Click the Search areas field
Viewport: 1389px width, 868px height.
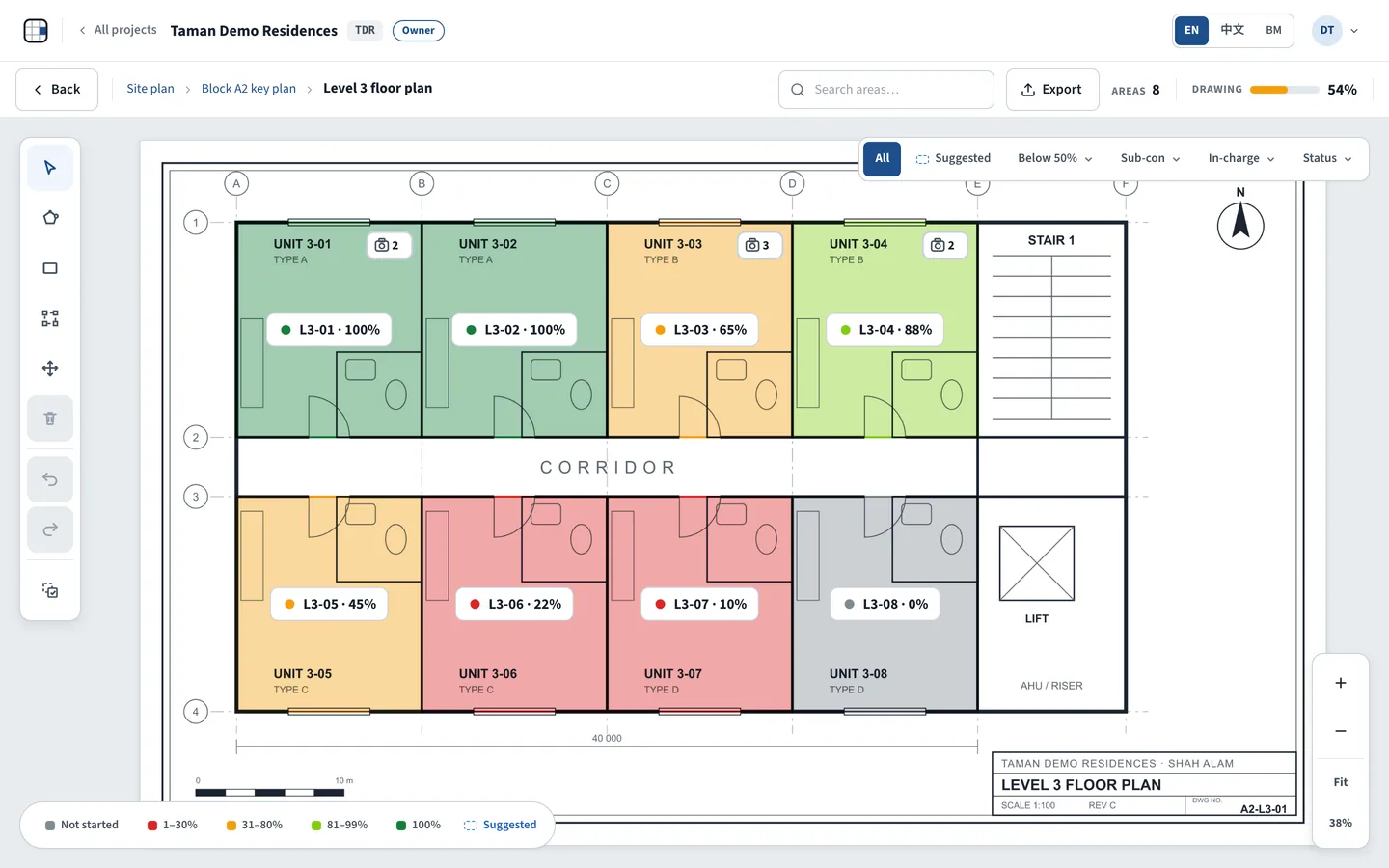click(x=886, y=90)
